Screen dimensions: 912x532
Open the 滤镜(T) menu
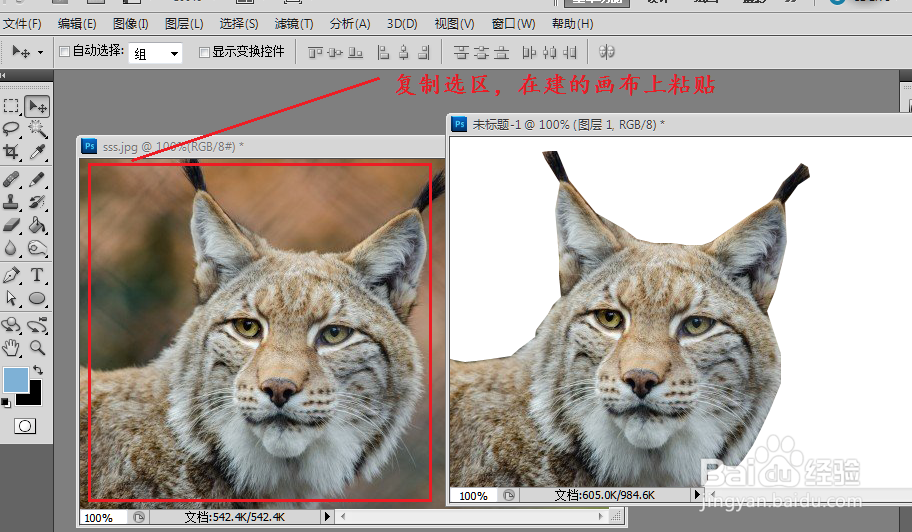[294, 24]
